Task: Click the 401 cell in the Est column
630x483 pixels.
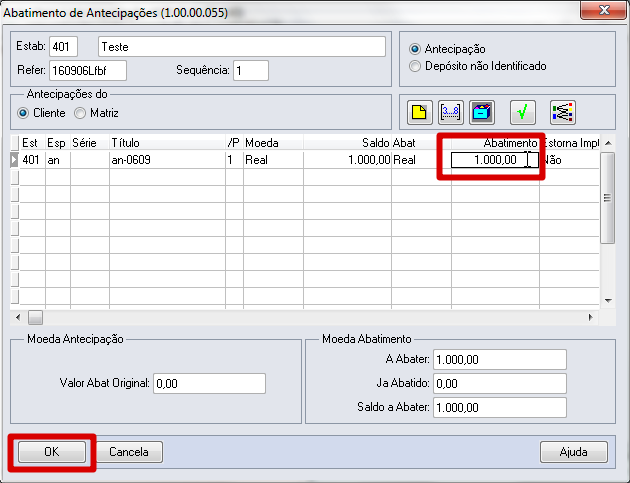Action: click(x=33, y=160)
